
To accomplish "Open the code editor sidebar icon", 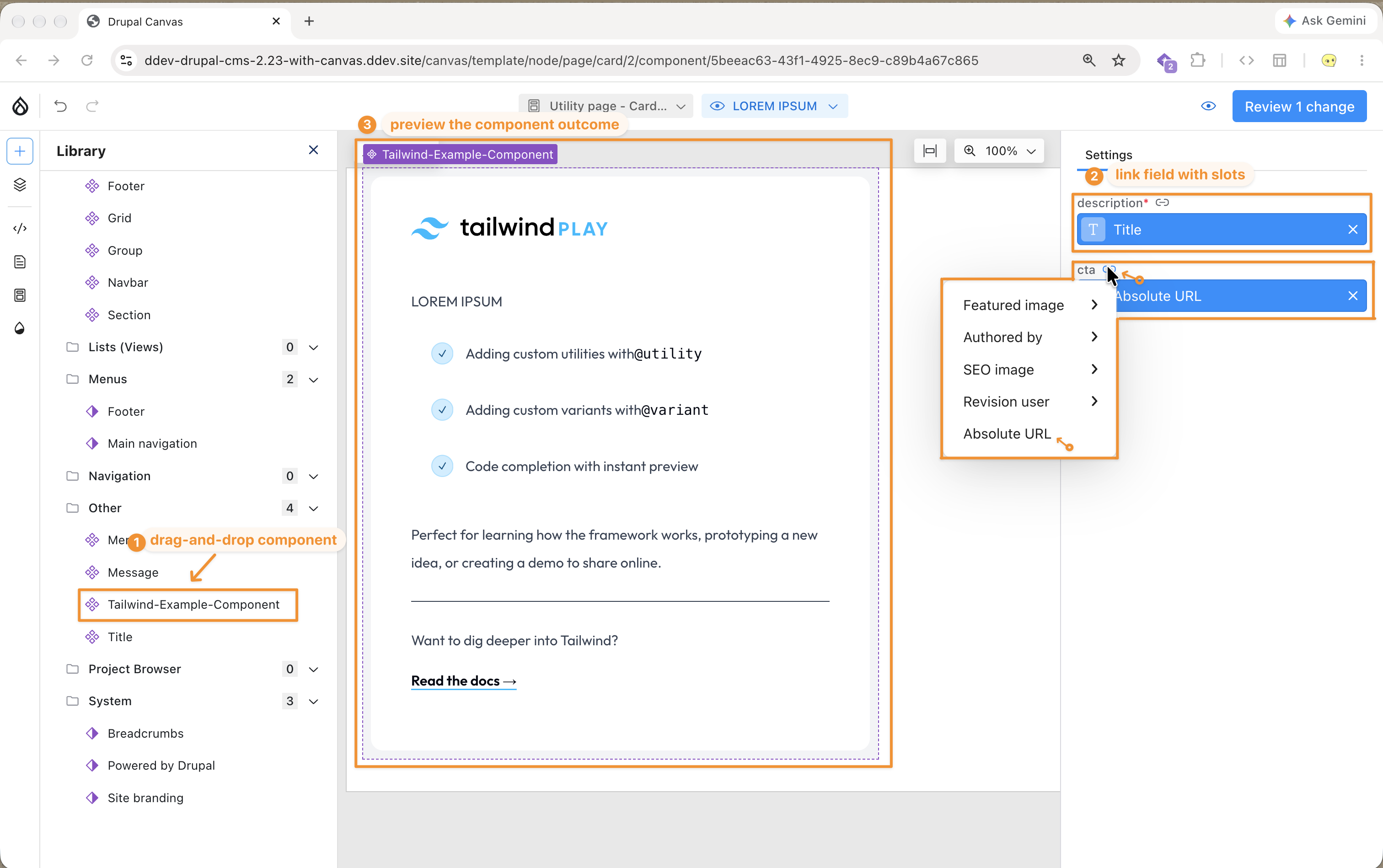I will [x=20, y=228].
